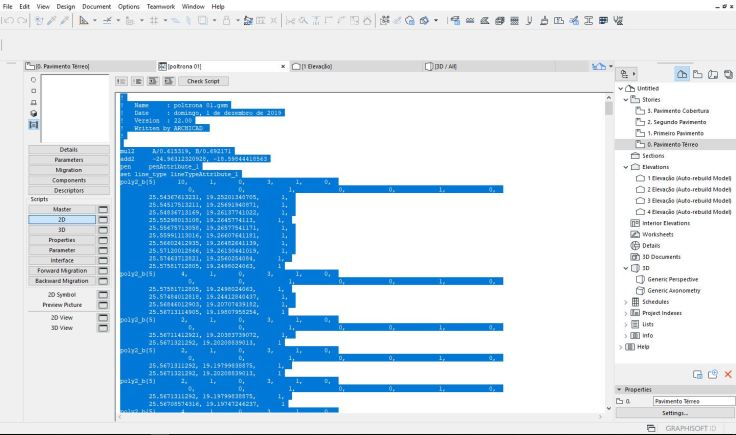
Task: Click the fourth script toolbar icon before Check Script
Action: pyautogui.click(x=169, y=81)
